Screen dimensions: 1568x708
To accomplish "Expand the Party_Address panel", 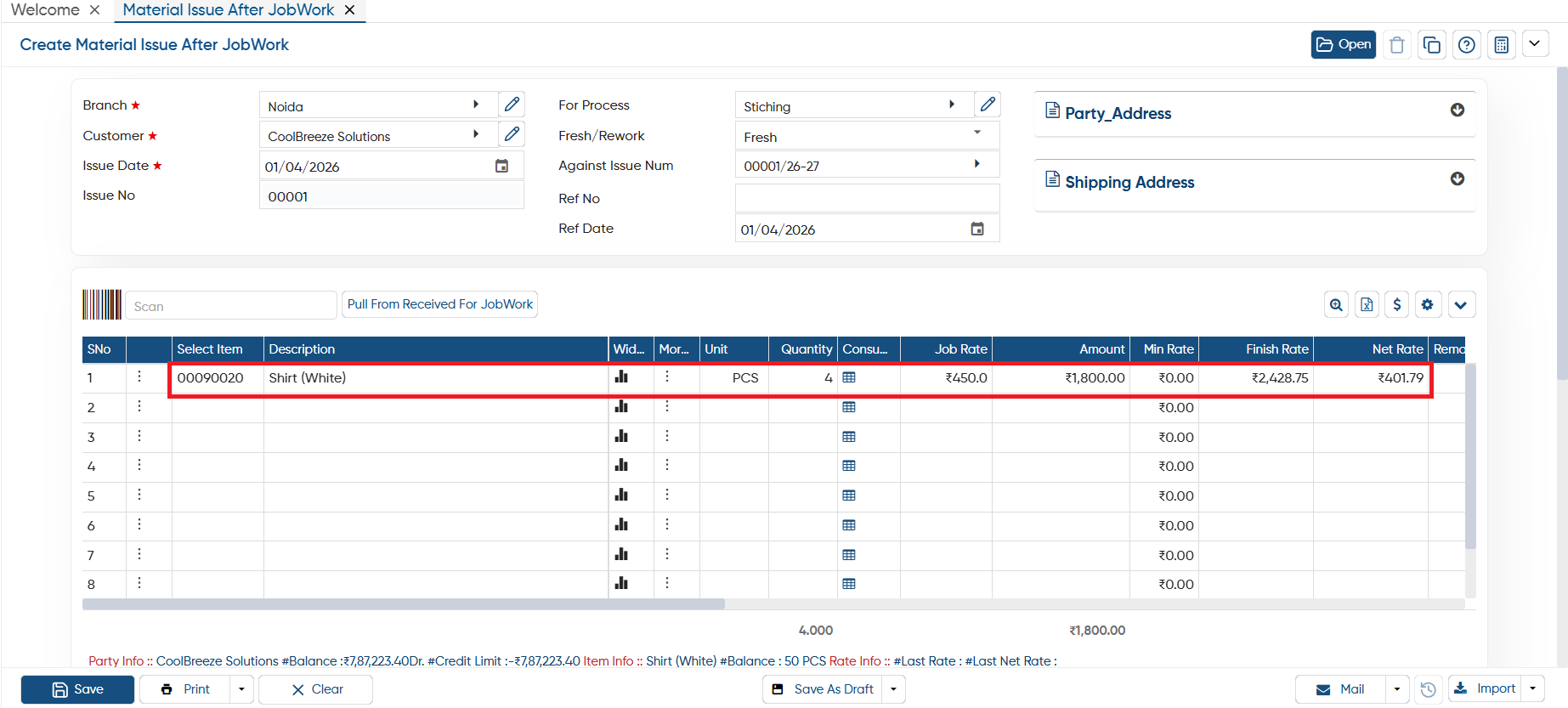I will pyautogui.click(x=1457, y=110).
